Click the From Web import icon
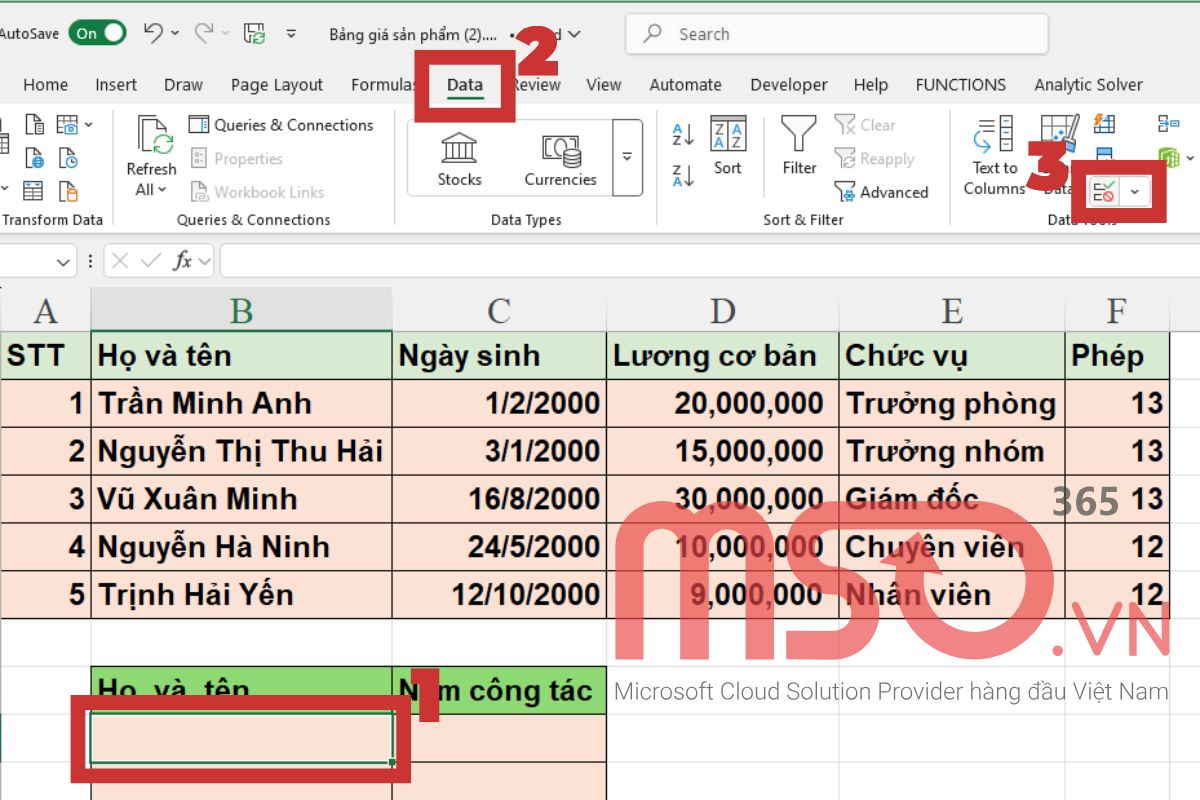 pos(35,158)
